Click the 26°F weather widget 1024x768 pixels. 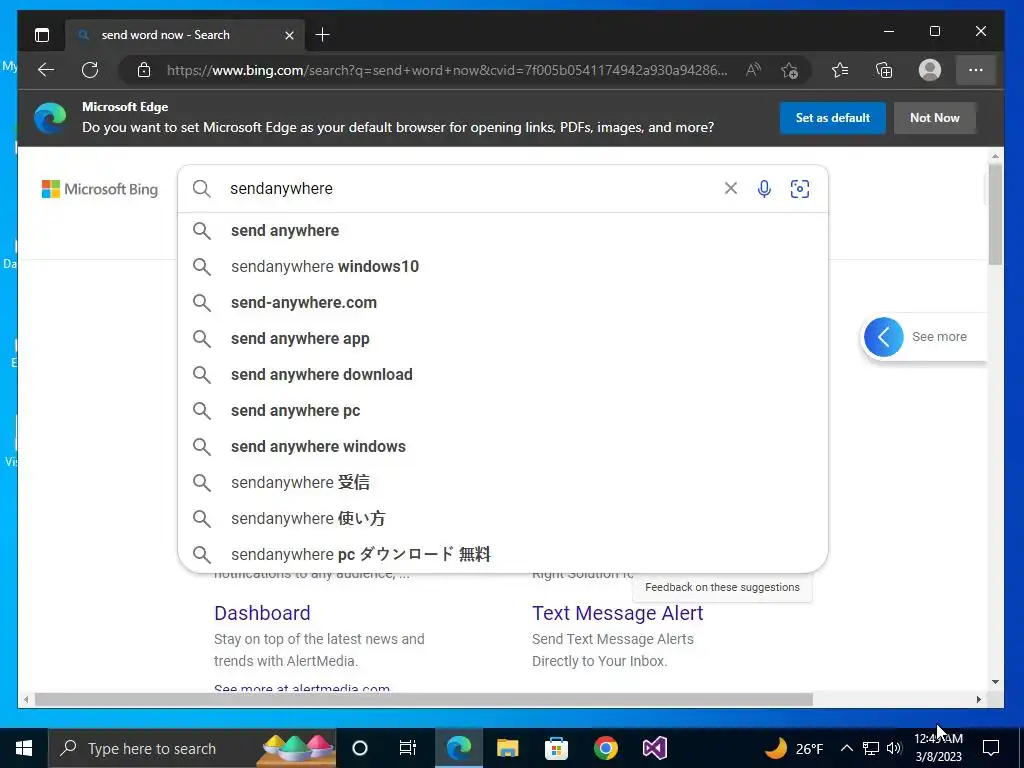[x=793, y=748]
